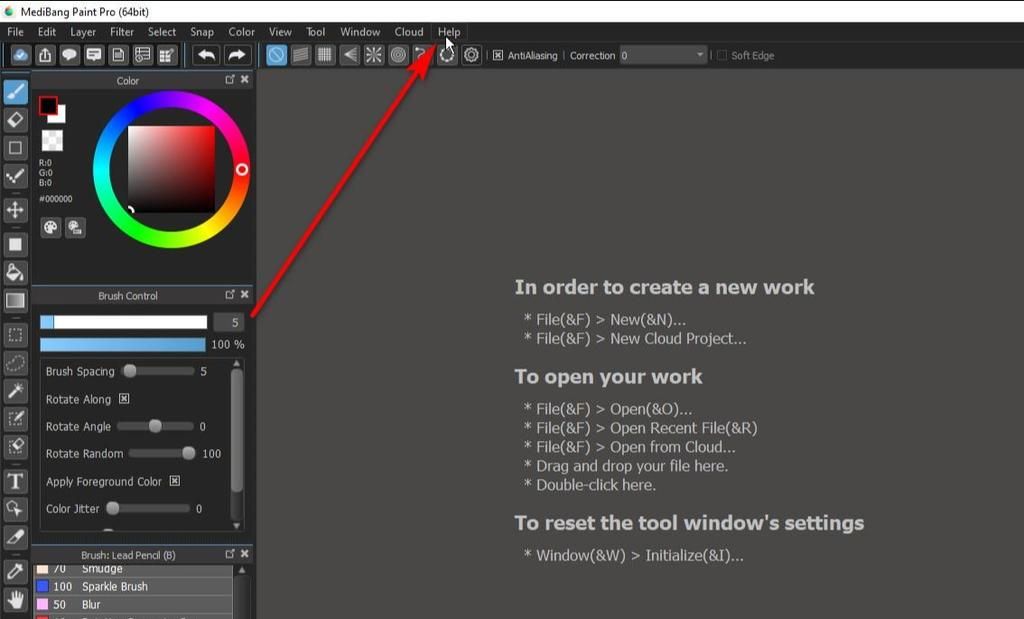Select the Gradient tool

(x=16, y=300)
